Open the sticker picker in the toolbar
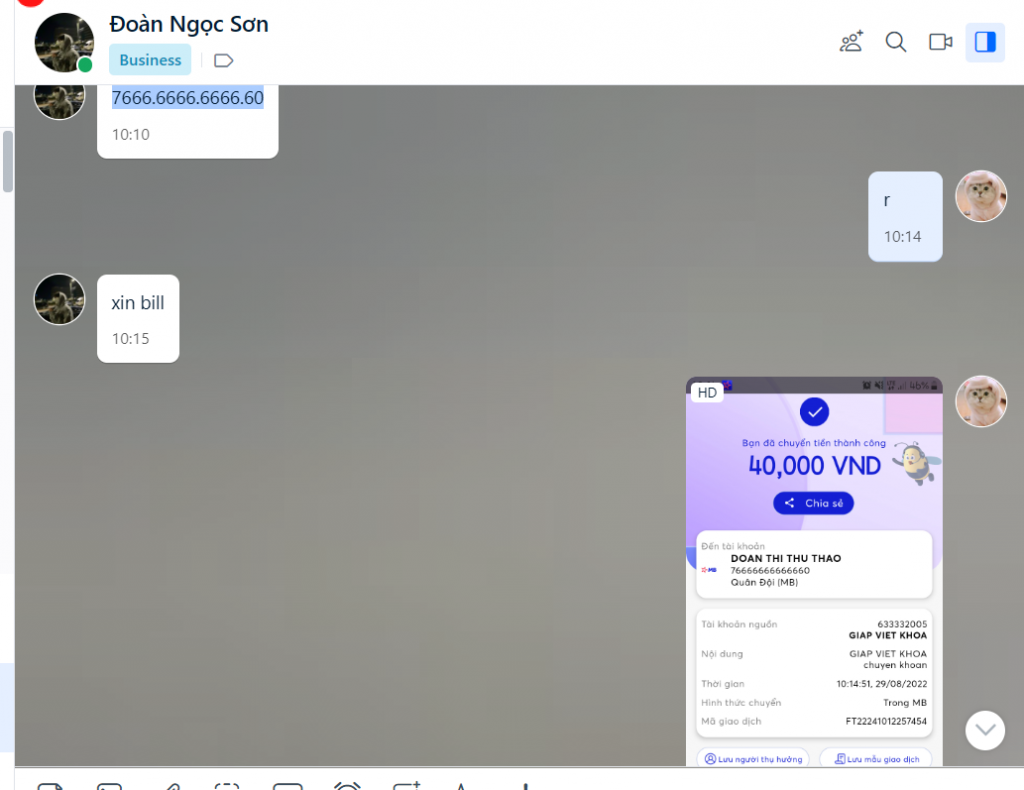1024x790 pixels. click(48, 786)
